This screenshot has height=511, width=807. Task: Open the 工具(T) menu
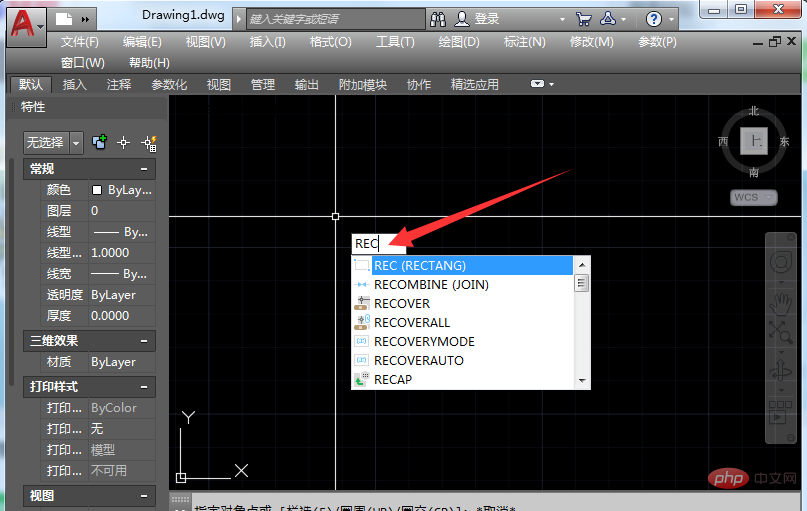(x=395, y=42)
